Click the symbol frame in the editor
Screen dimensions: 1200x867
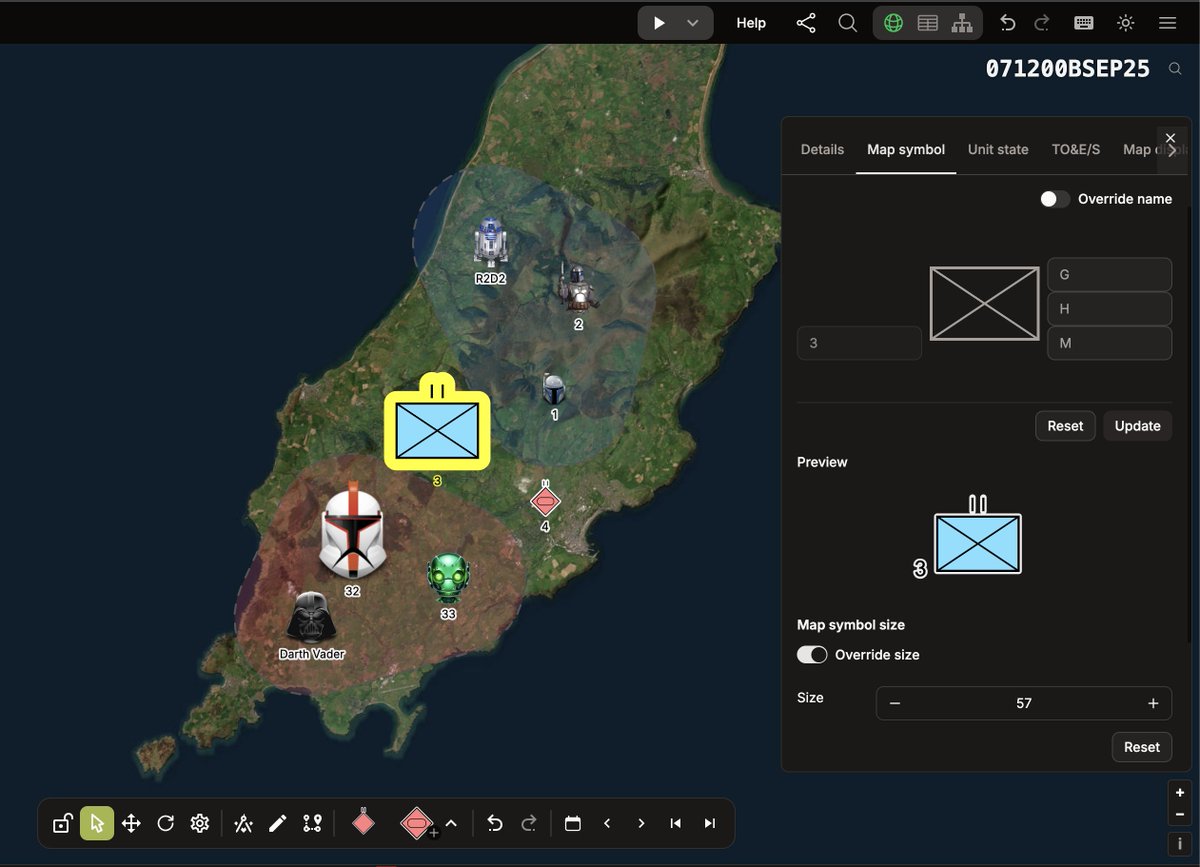coord(984,303)
